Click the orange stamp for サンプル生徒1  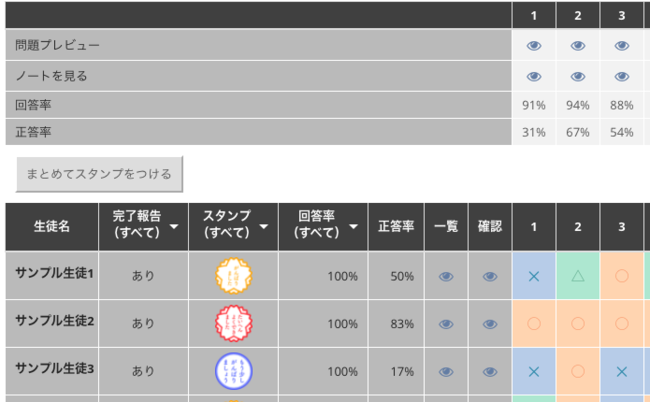(x=234, y=277)
